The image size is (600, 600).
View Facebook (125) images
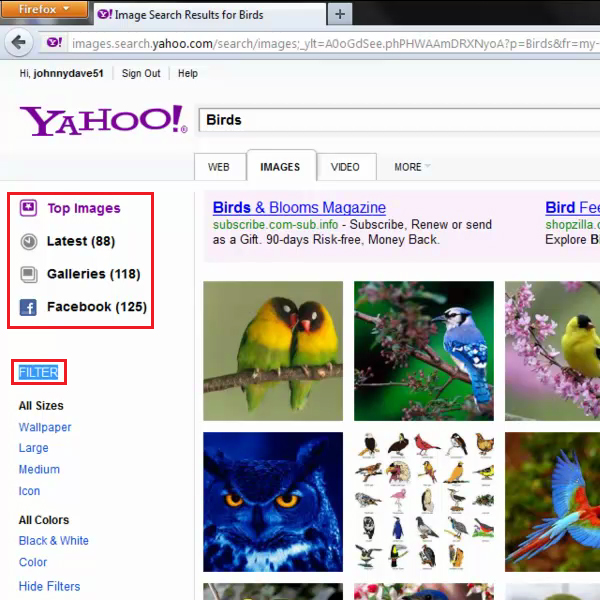tap(97, 307)
